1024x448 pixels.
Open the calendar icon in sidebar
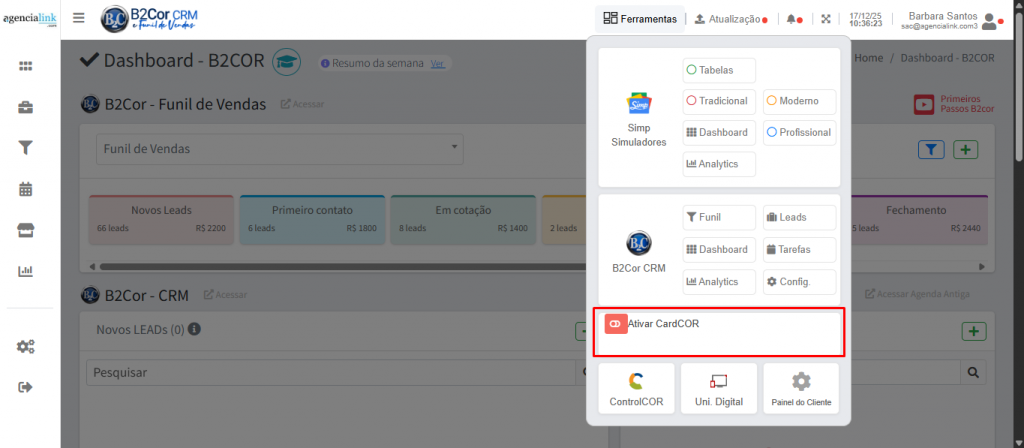(26, 189)
